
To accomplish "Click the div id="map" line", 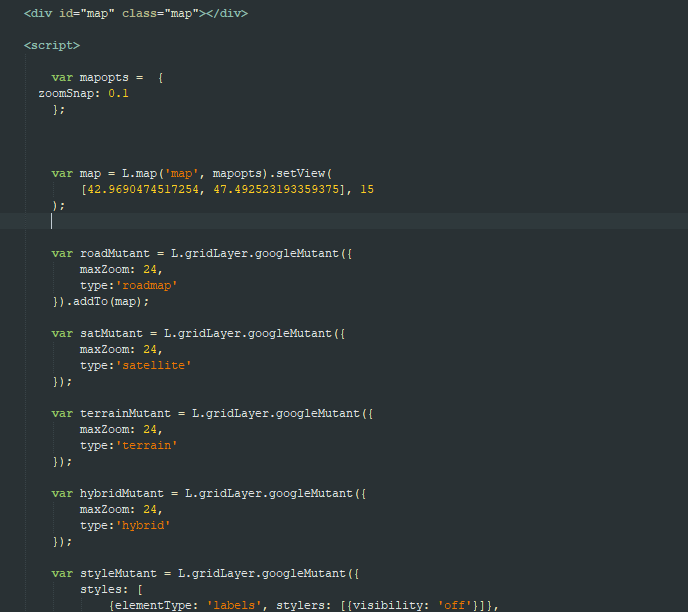I will 136,14.
